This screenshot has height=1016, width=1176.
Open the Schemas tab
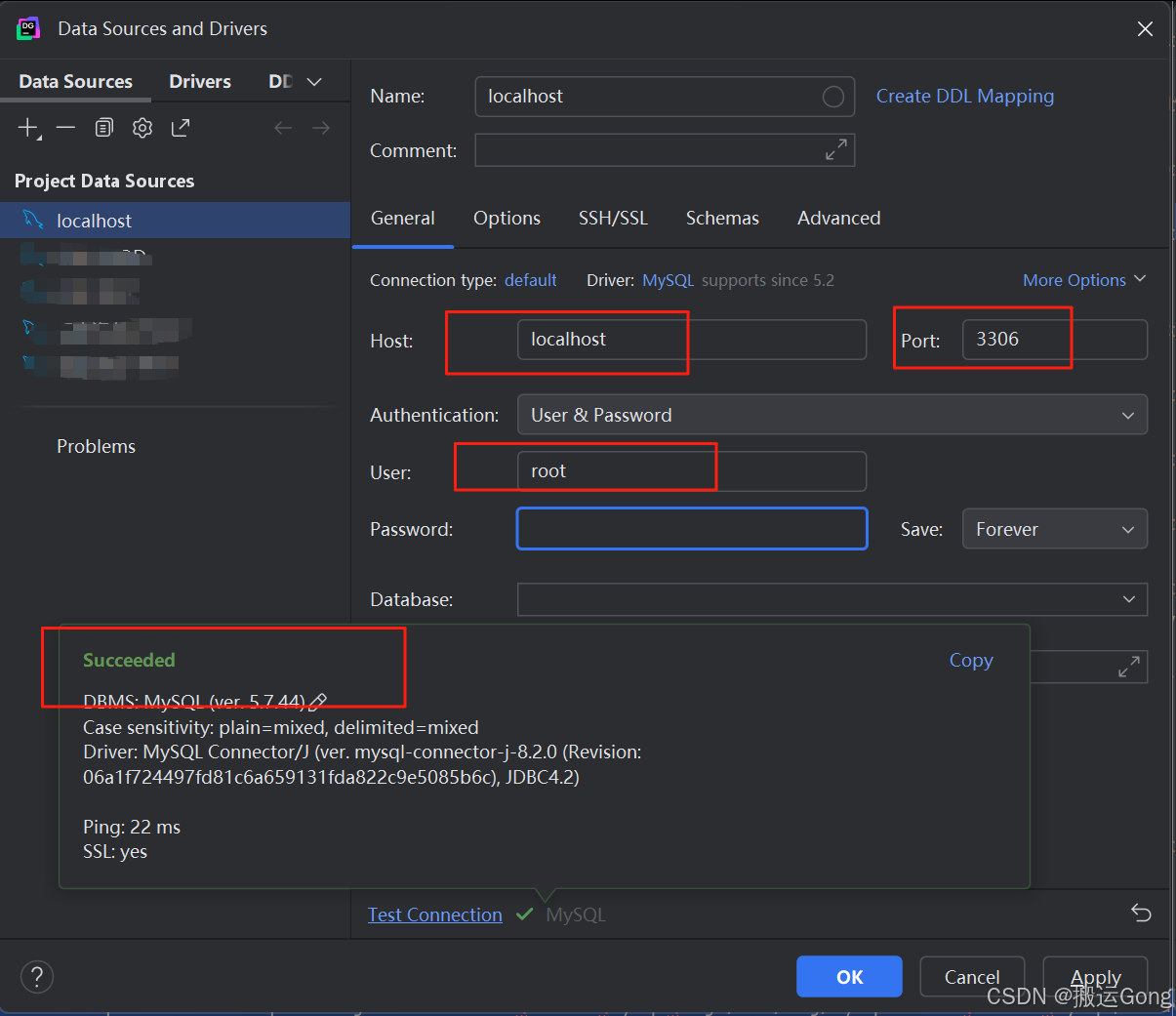point(722,218)
